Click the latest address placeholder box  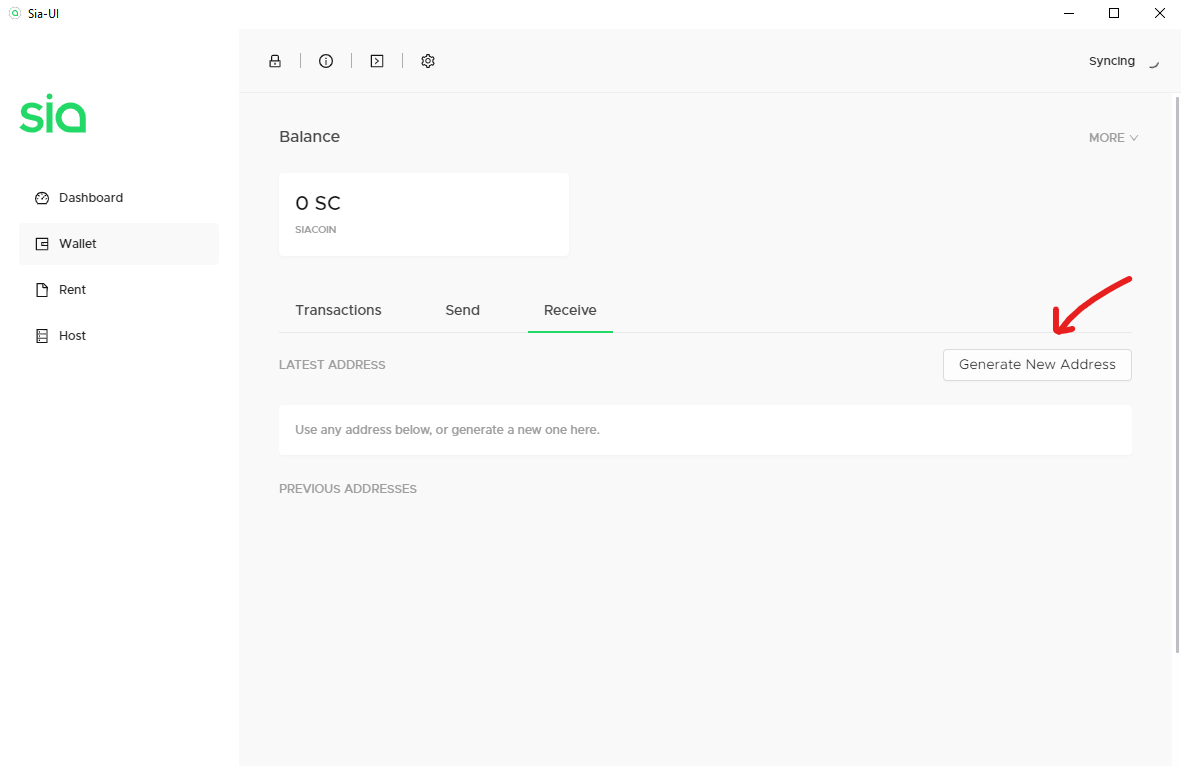705,430
